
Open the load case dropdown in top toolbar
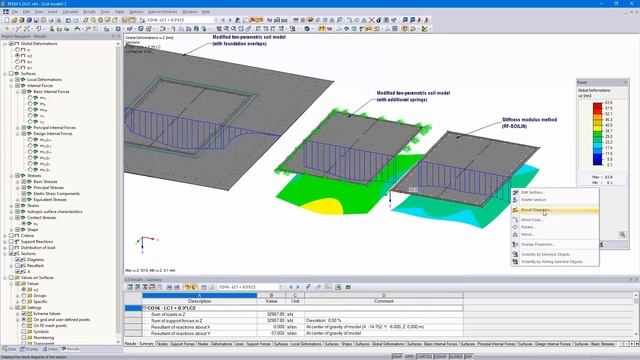pyautogui.click(x=216, y=20)
